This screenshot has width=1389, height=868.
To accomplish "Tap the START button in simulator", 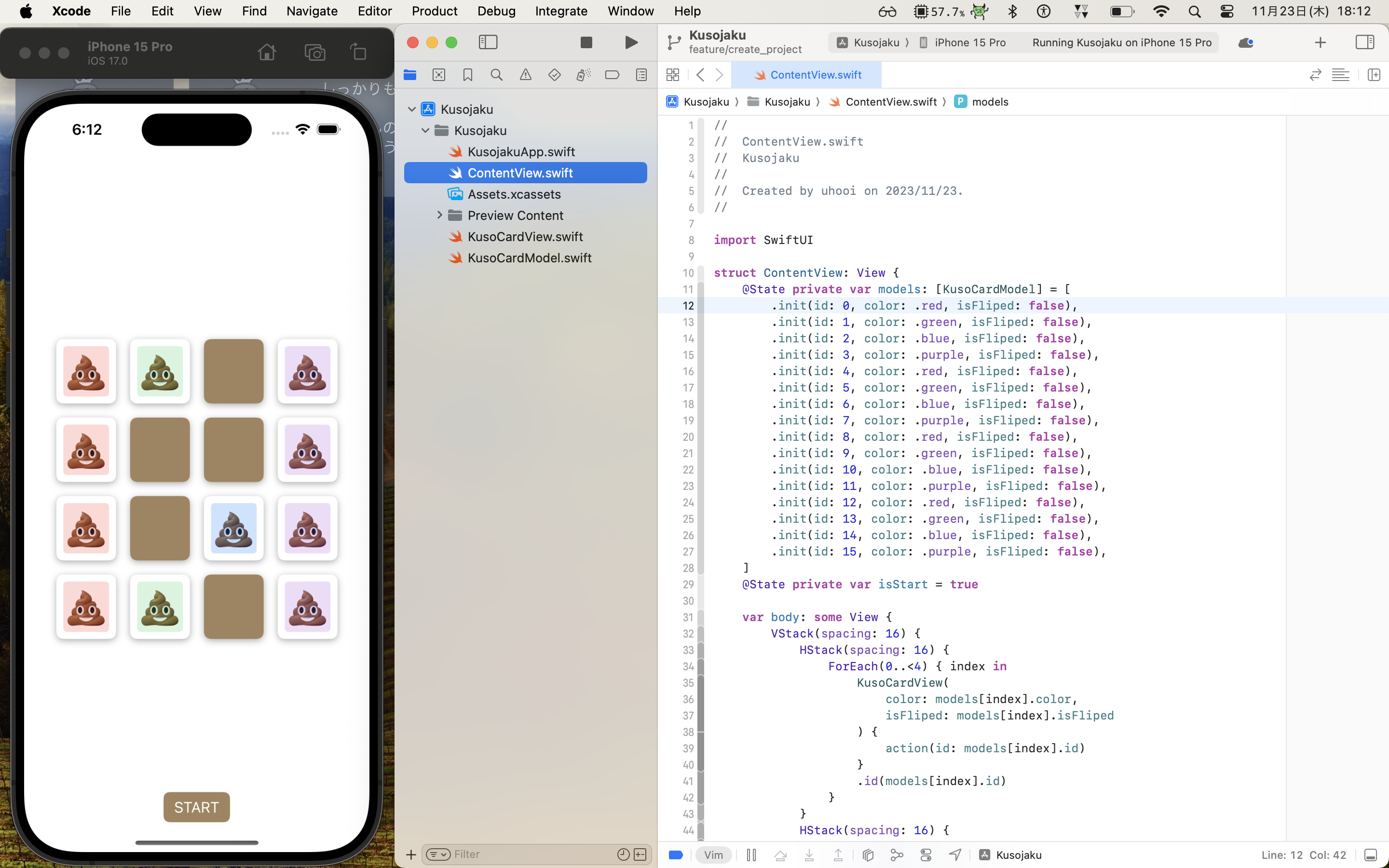I will (x=196, y=807).
